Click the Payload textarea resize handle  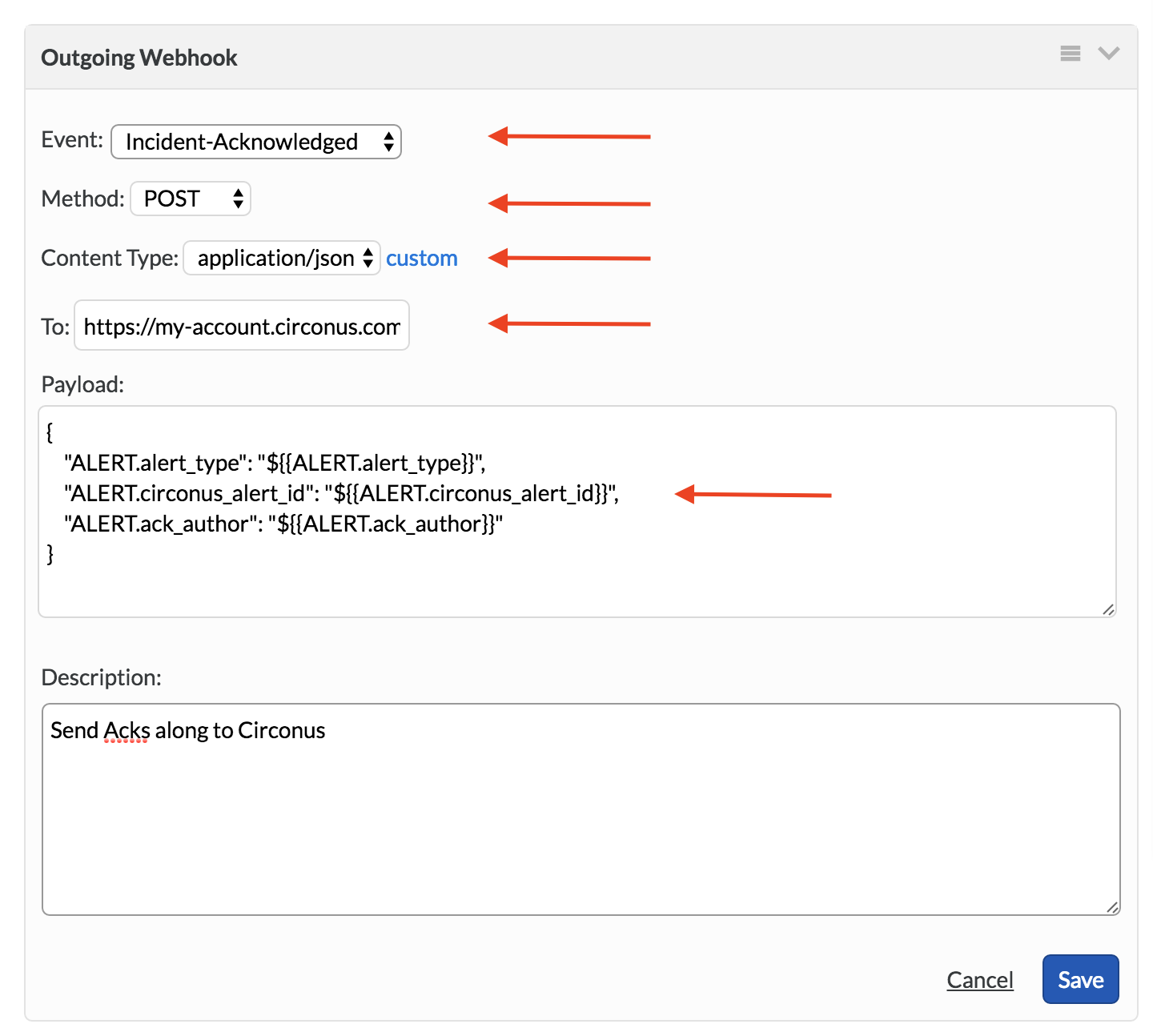pyautogui.click(x=1109, y=608)
